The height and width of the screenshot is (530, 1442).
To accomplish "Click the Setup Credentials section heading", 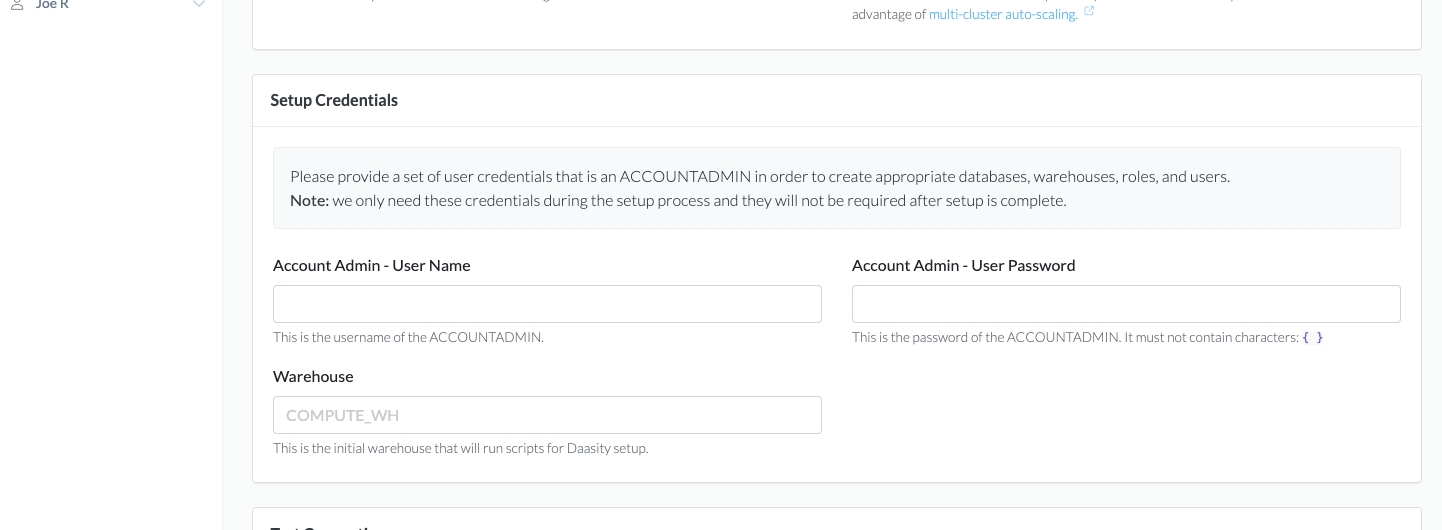I will (334, 100).
